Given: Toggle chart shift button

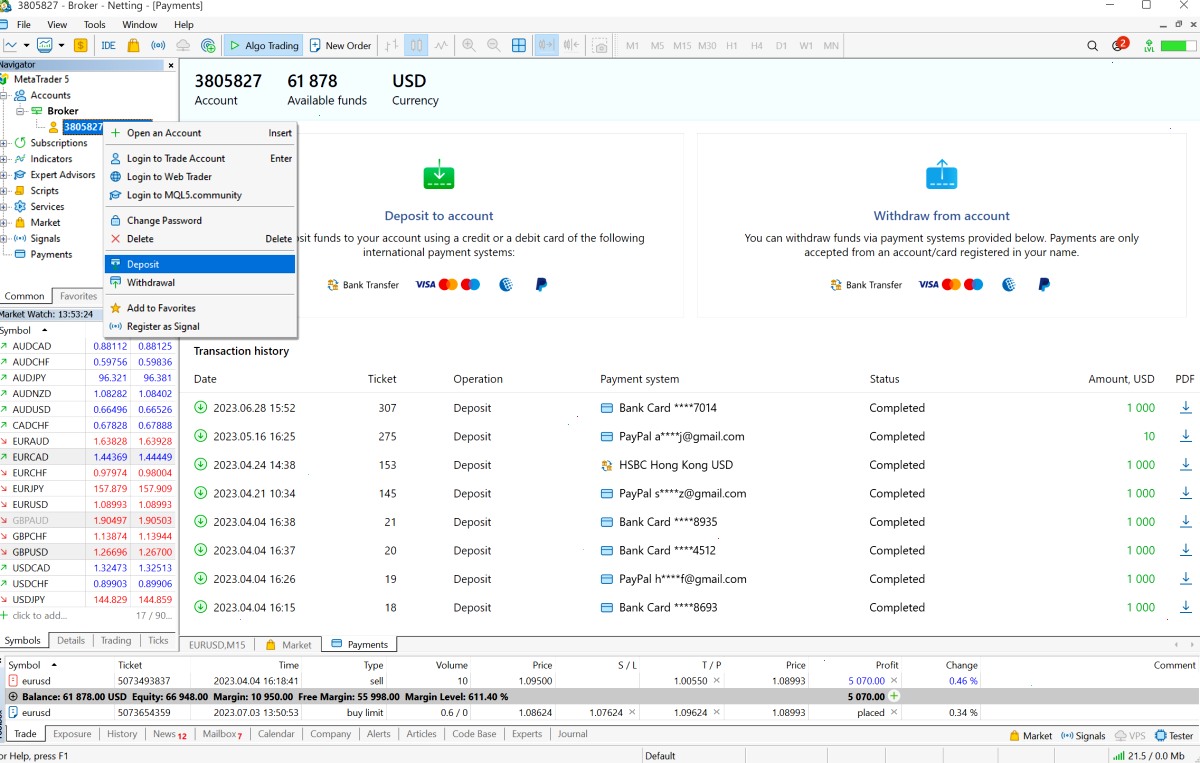Looking at the screenshot, I should (x=571, y=45).
